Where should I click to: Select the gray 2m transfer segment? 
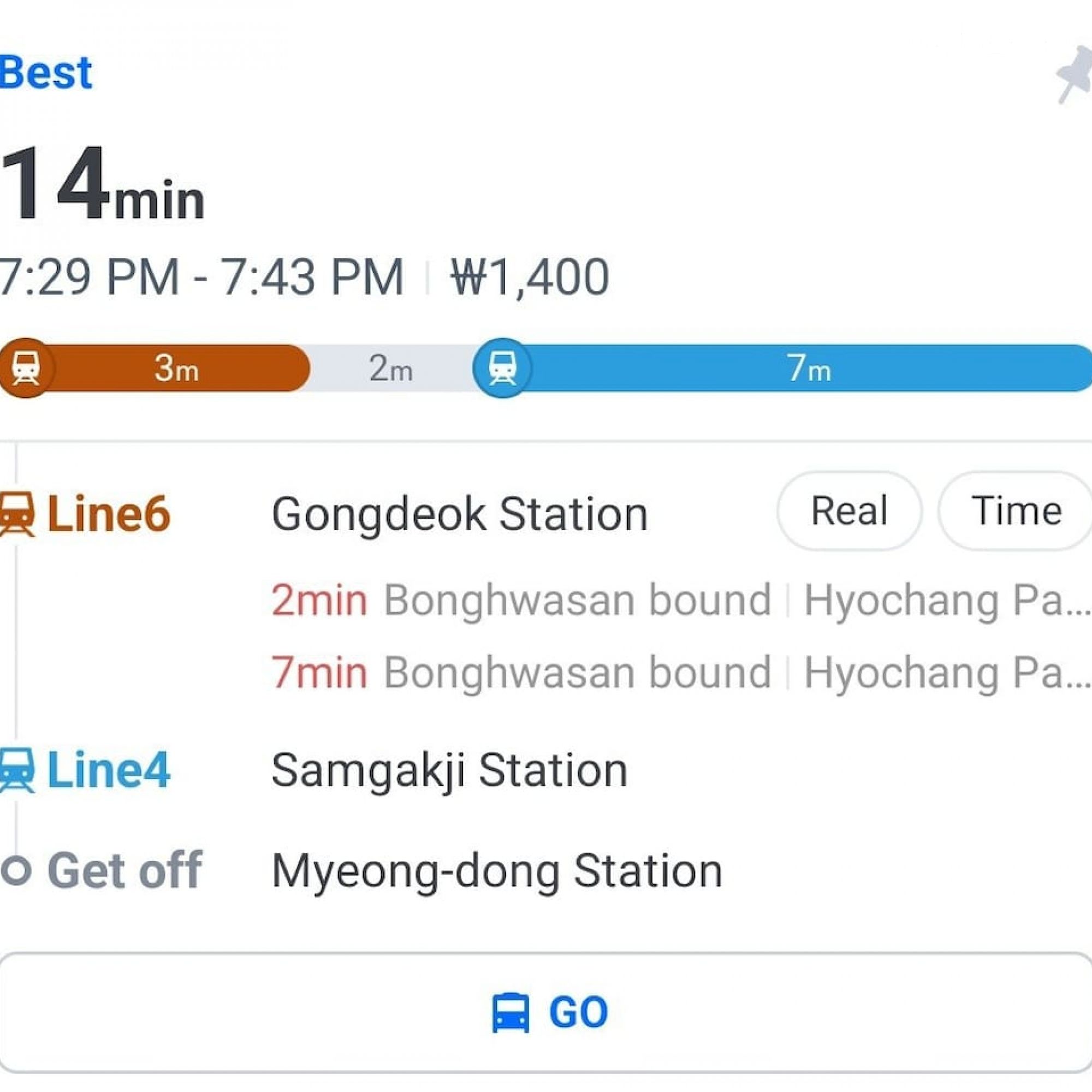point(390,369)
